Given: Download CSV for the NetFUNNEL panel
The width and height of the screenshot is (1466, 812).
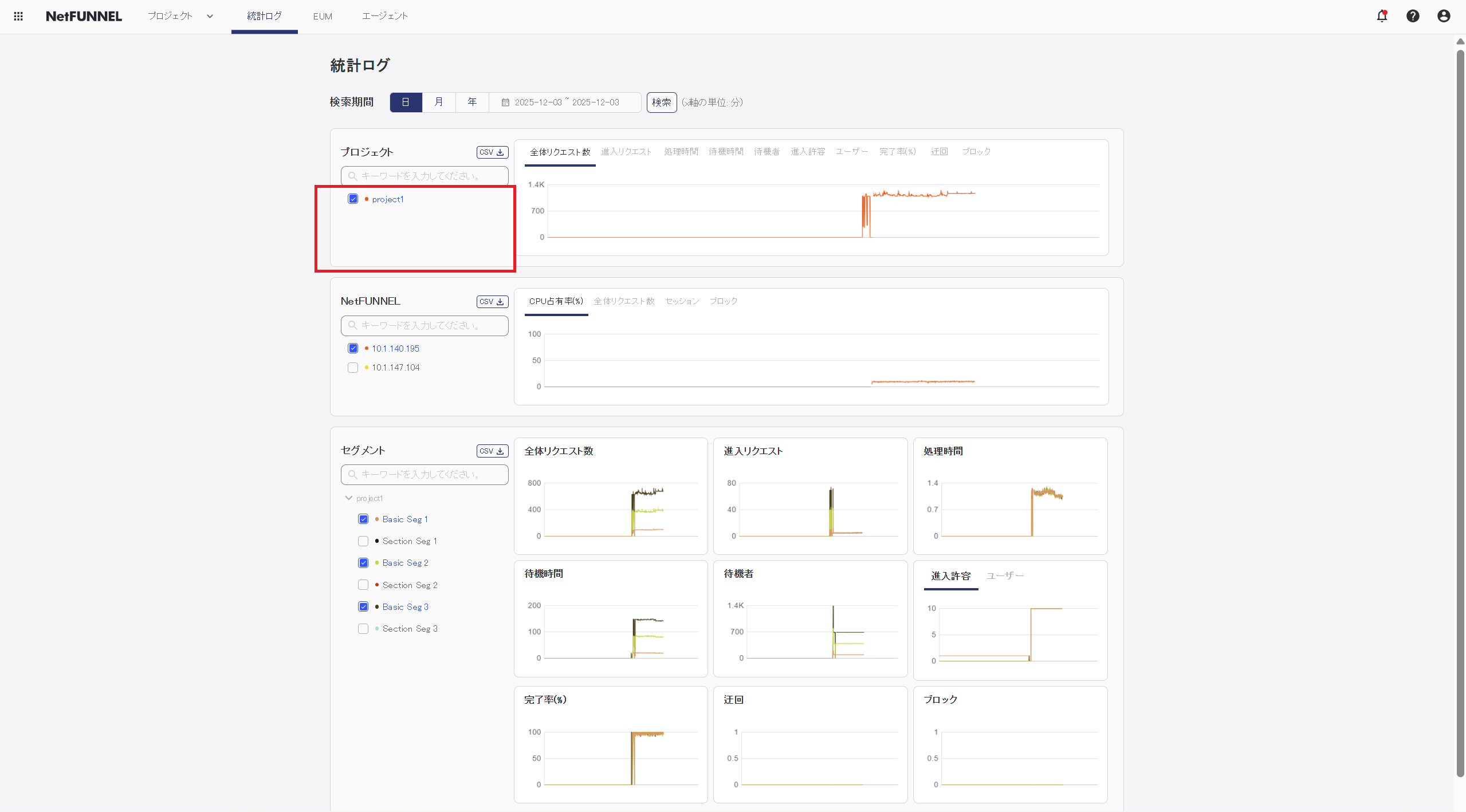Looking at the screenshot, I should coord(492,302).
